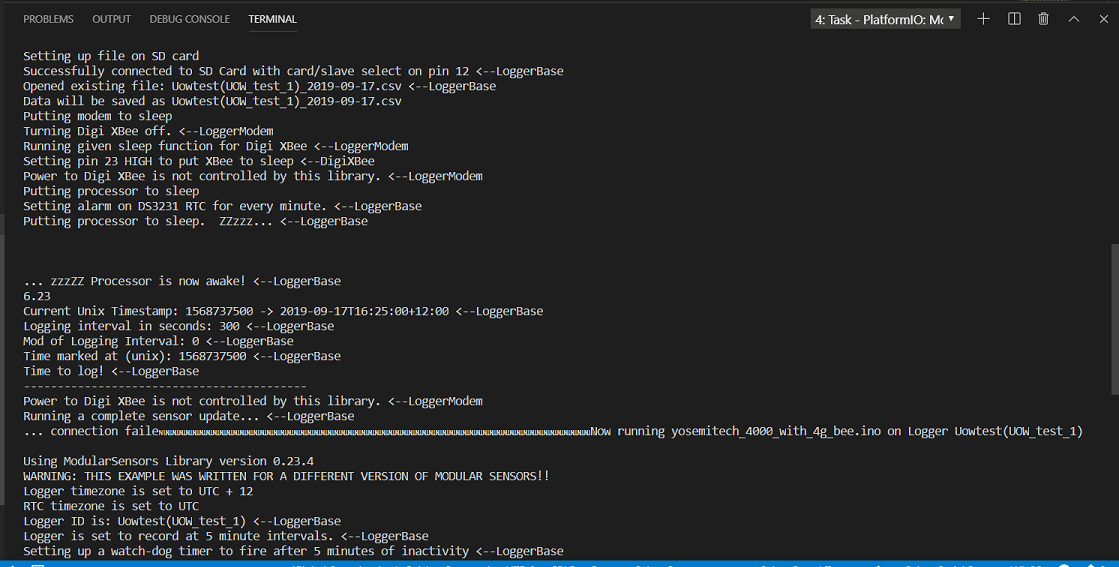Click 'Using ModularSensors Library version 0.23.4' line

click(168, 461)
